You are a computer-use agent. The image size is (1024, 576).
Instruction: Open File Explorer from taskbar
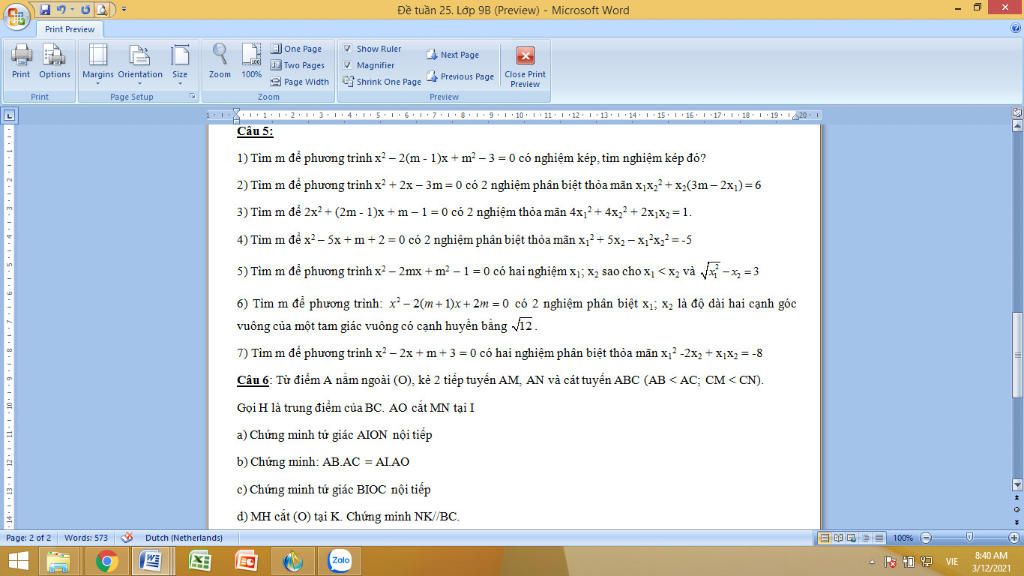tap(58, 561)
